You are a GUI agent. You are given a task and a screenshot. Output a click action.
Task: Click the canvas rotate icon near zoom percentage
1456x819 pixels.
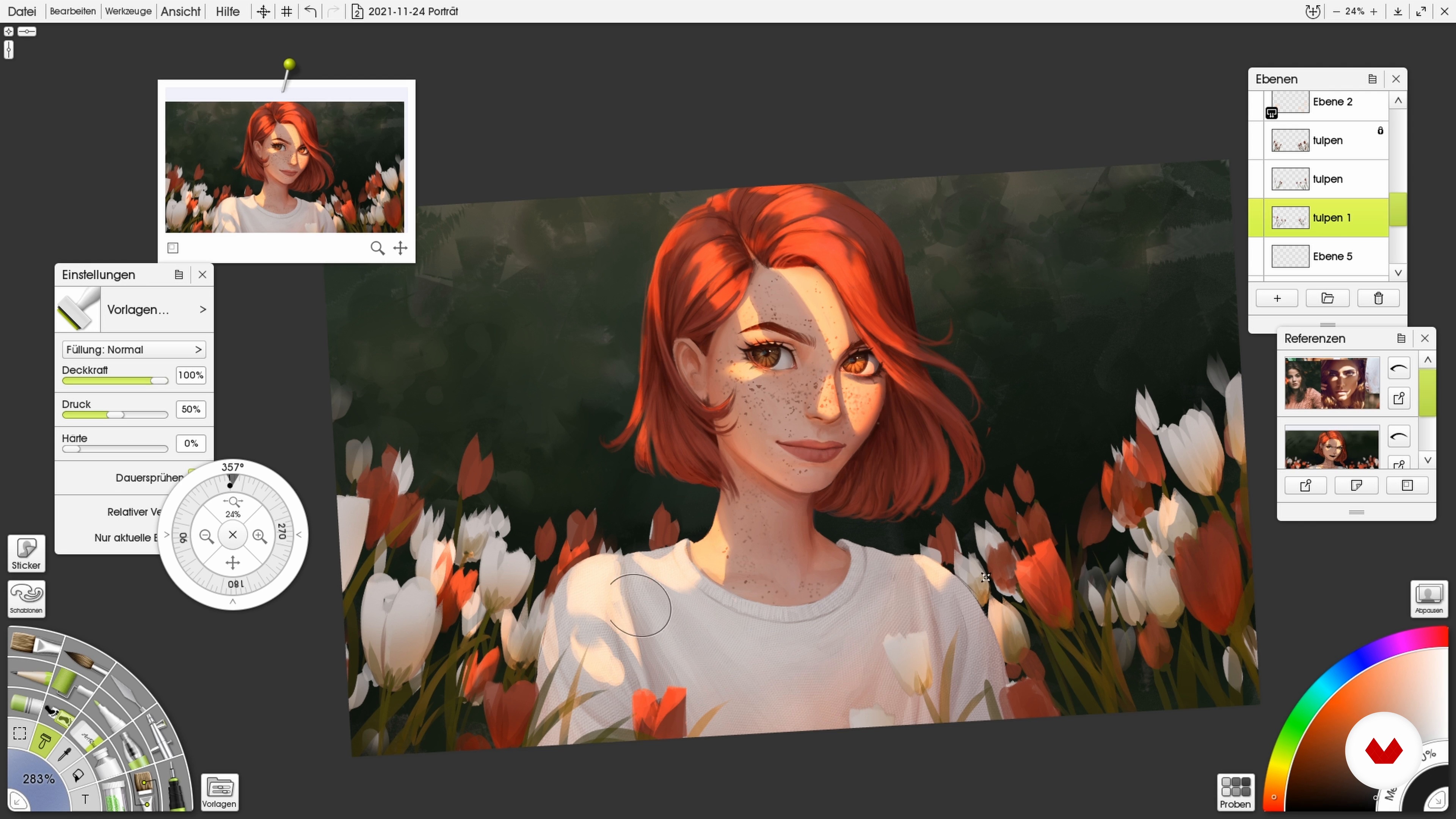coord(1312,11)
